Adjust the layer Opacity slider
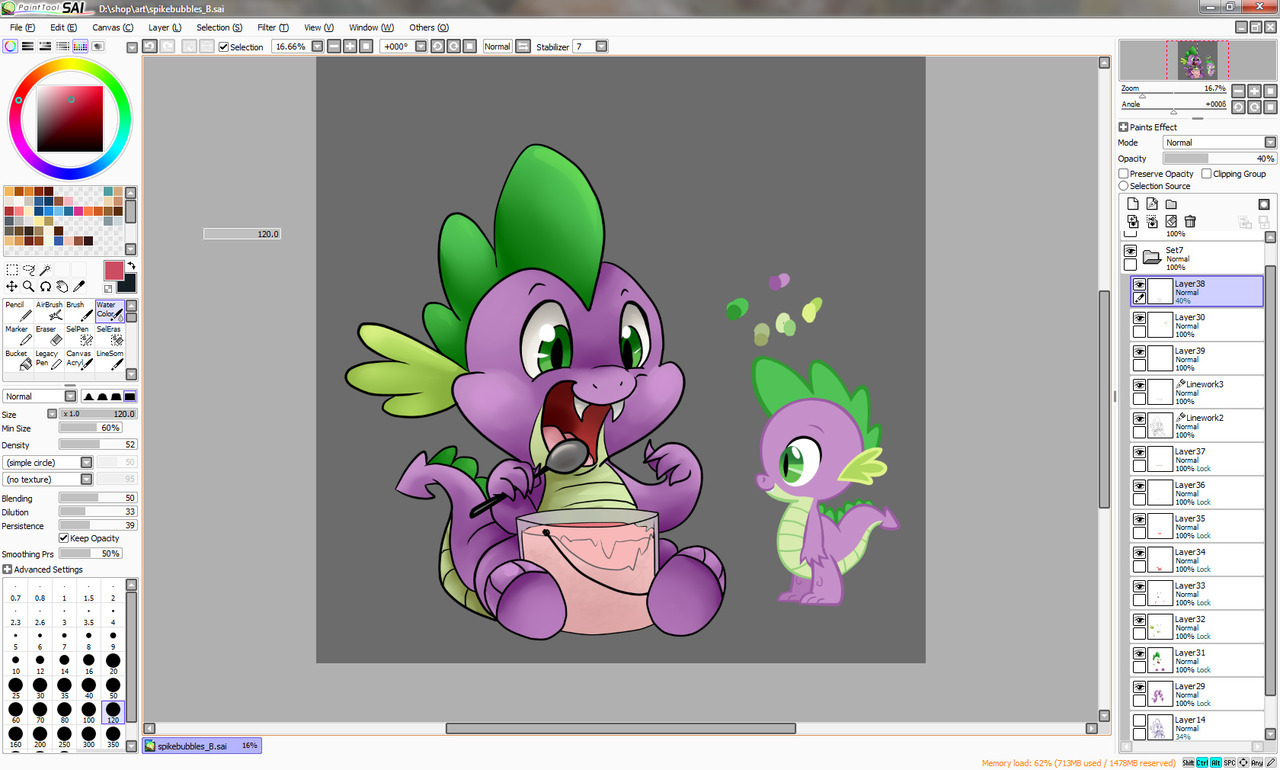The width and height of the screenshot is (1280, 770). [1220, 158]
